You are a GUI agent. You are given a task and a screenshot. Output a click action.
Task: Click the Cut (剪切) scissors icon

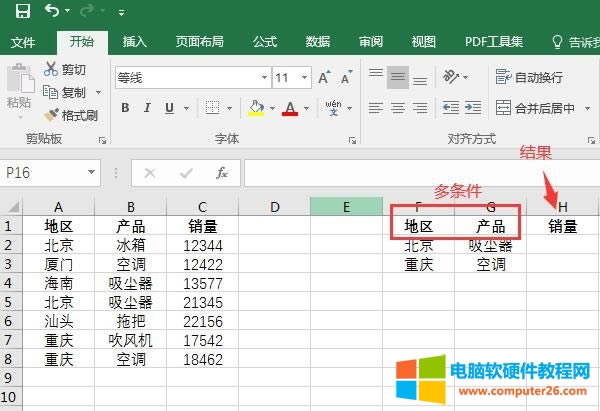51,69
